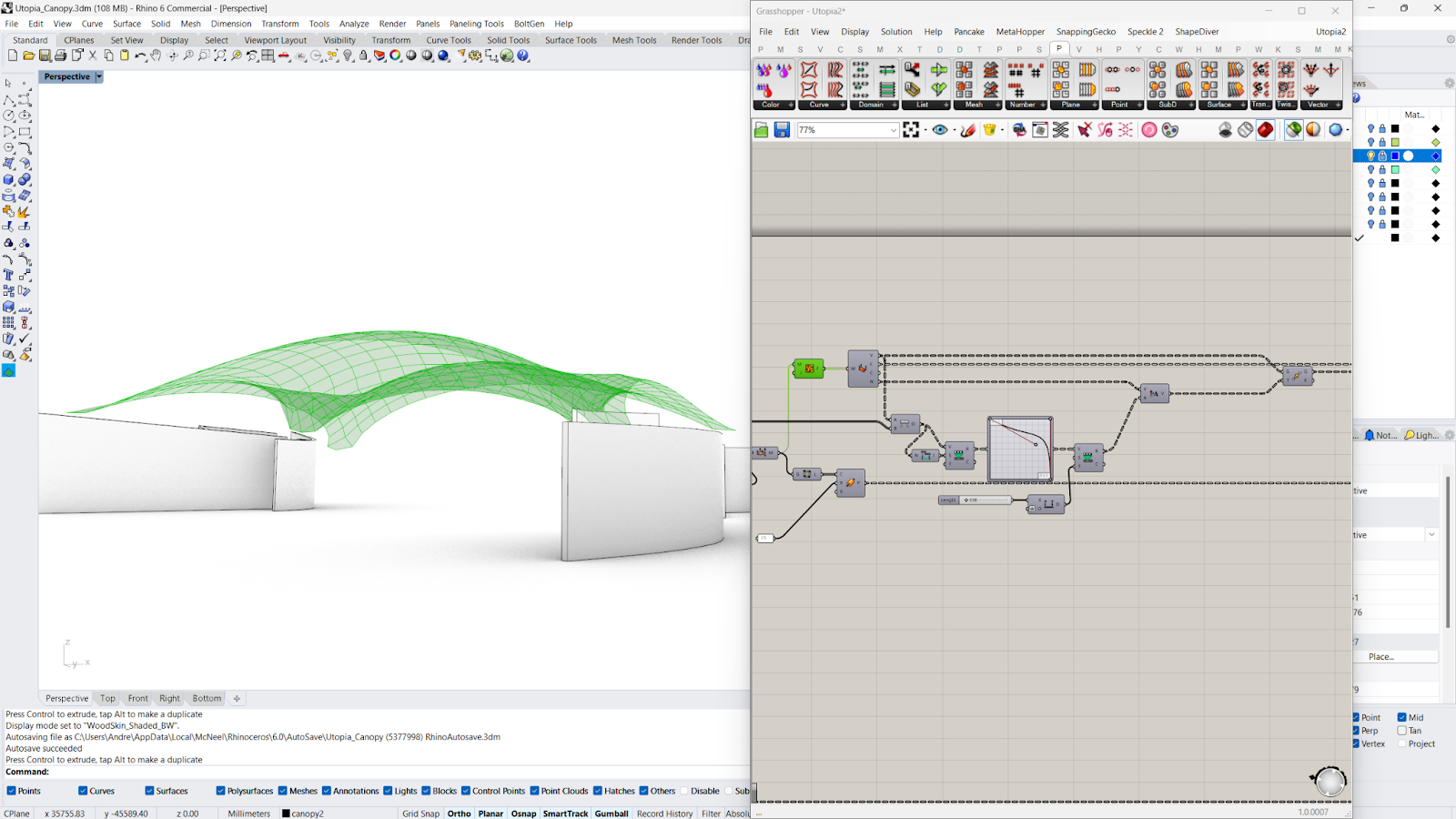Click the Place... button in the right panel
This screenshot has width=1456, height=819.
(1380, 656)
